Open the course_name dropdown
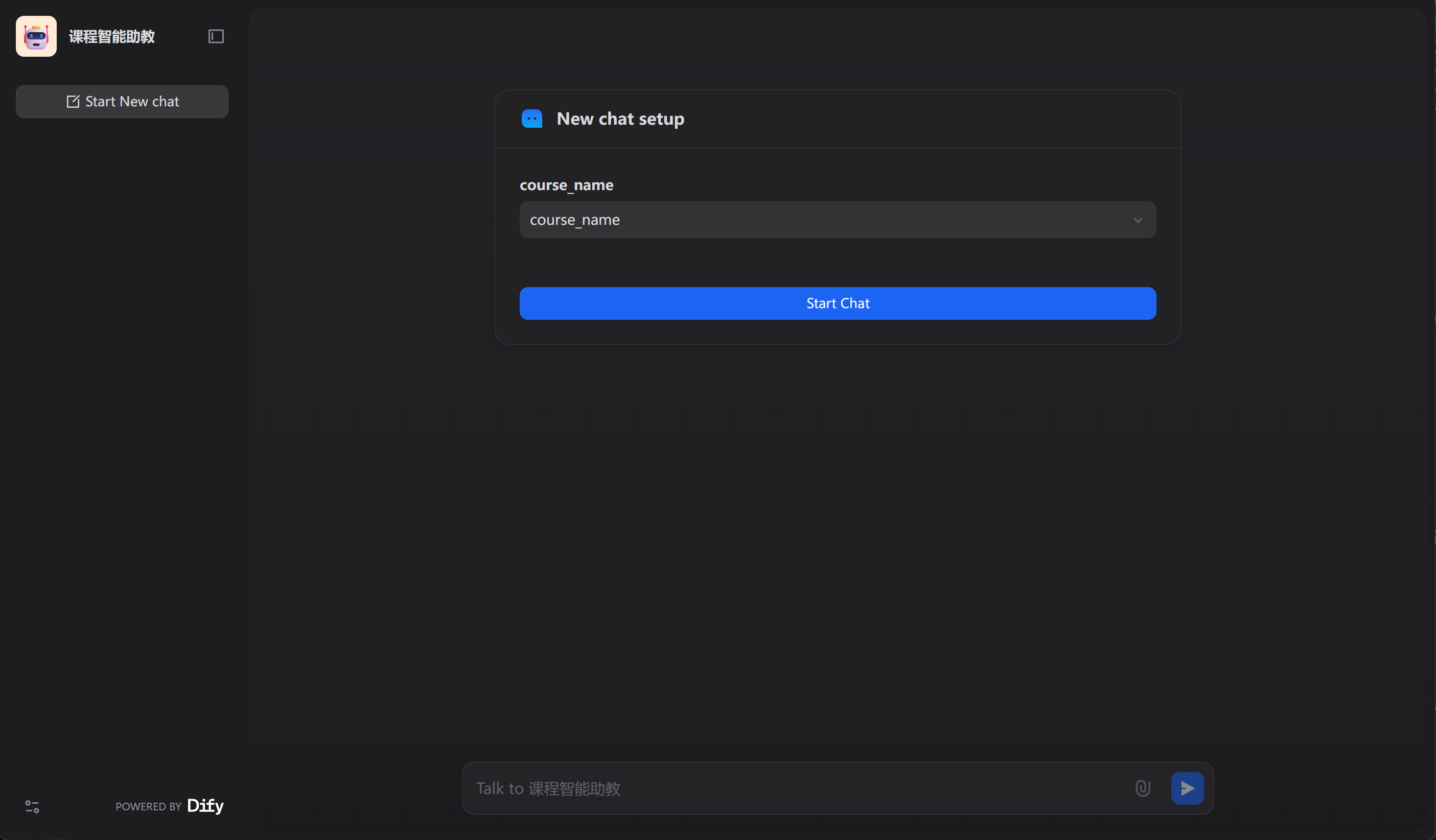Viewport: 1436px width, 840px height. coord(838,219)
